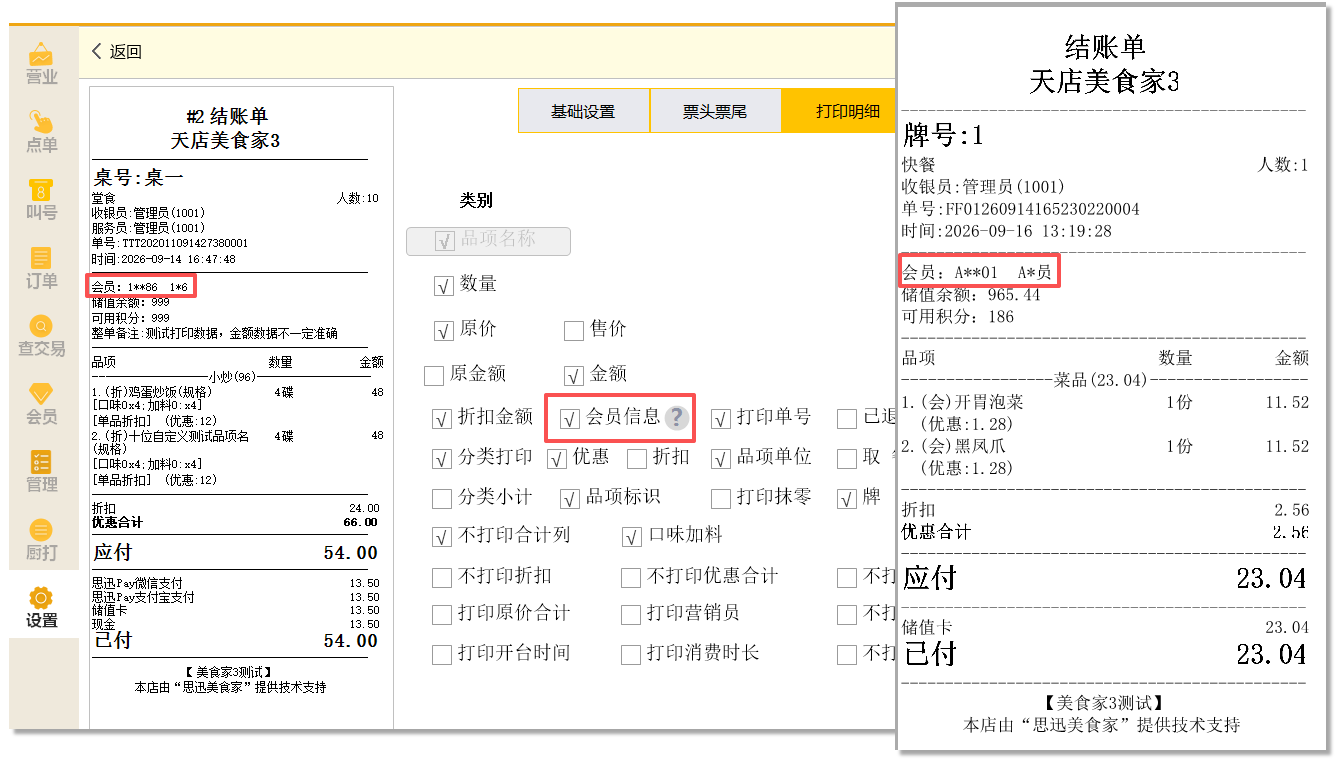The height and width of the screenshot is (770, 1341).
Task: Click "1.(会)开胃泡菜" on the sample receipt
Action: click(x=963, y=402)
